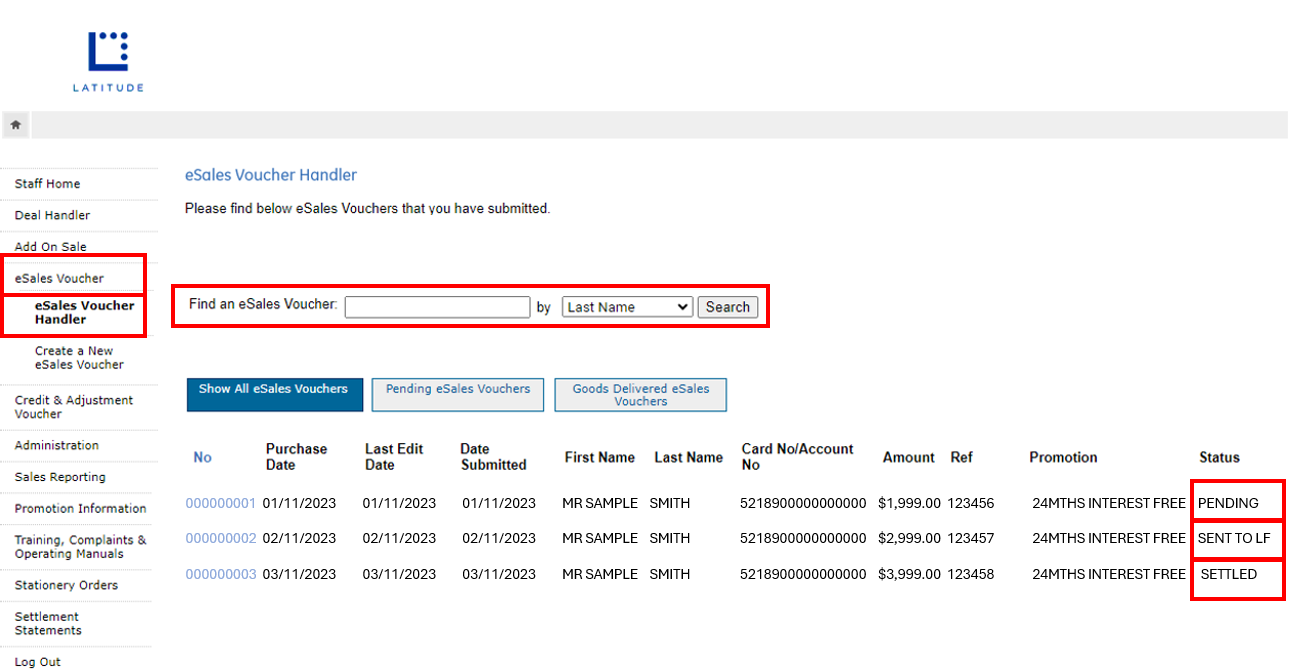This screenshot has width=1310, height=672.
Task: Open voucher number 000000002
Action: (221, 538)
